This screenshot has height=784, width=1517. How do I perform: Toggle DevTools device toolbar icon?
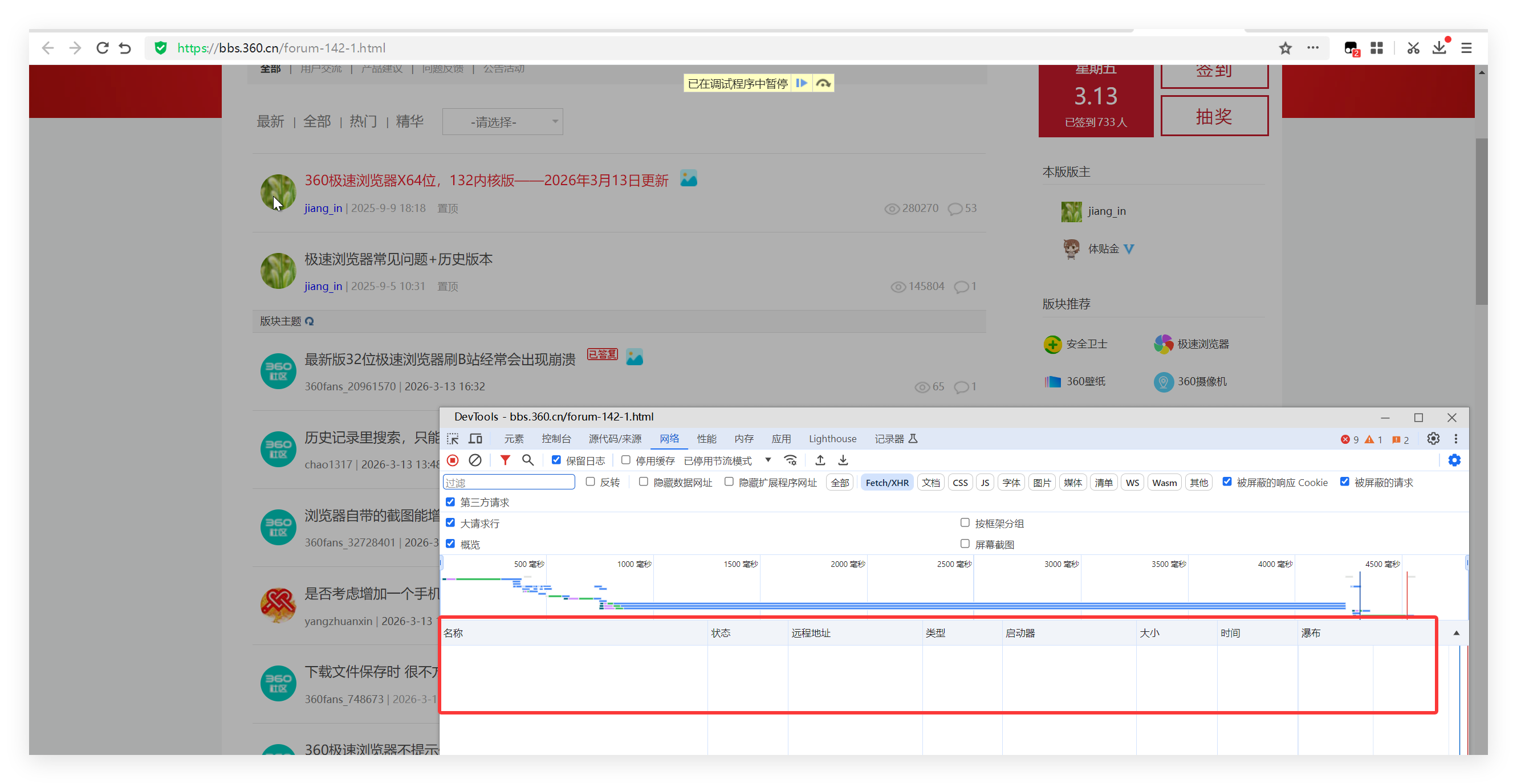[x=475, y=439]
